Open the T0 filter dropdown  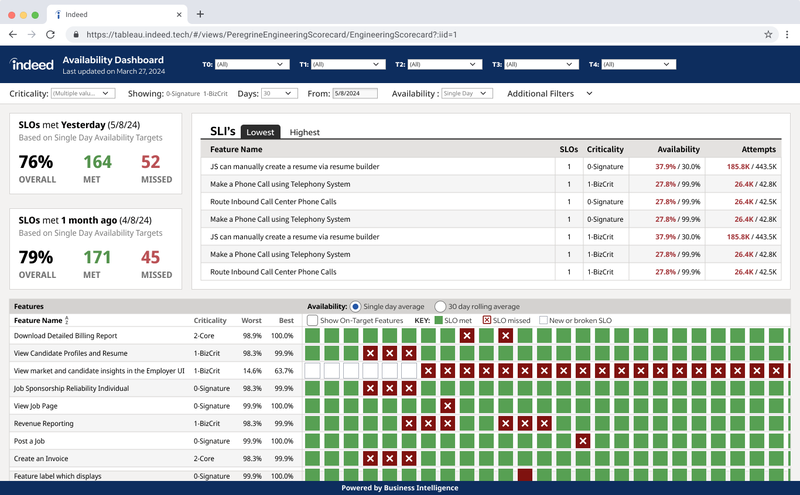[252, 64]
